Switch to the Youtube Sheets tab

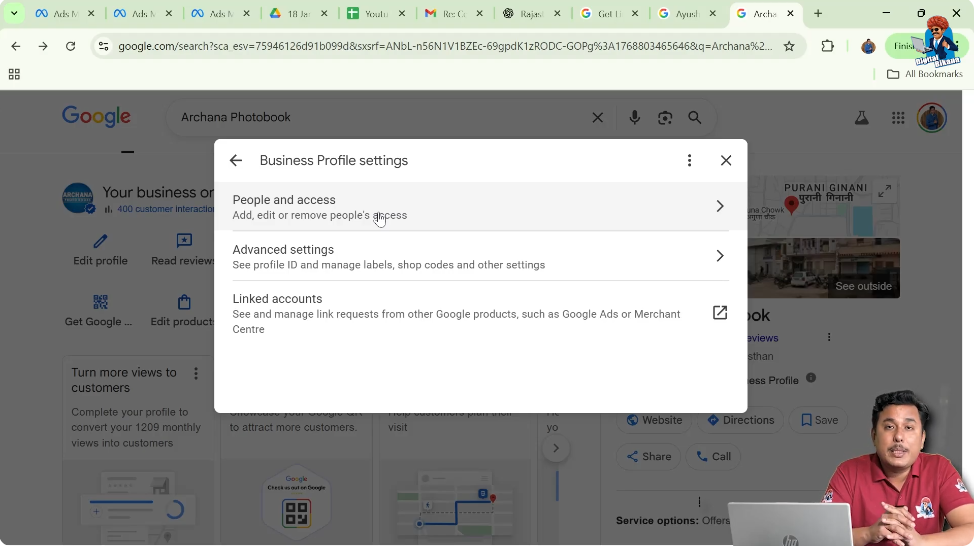pyautogui.click(x=376, y=13)
